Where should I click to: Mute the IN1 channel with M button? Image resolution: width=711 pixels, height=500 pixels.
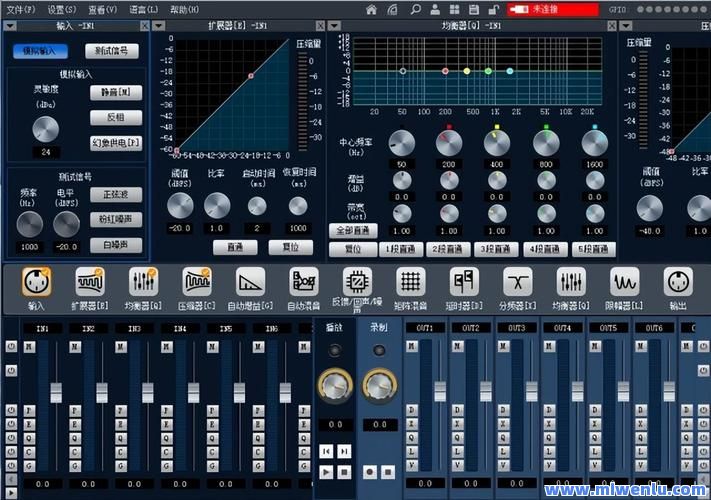tap(29, 346)
